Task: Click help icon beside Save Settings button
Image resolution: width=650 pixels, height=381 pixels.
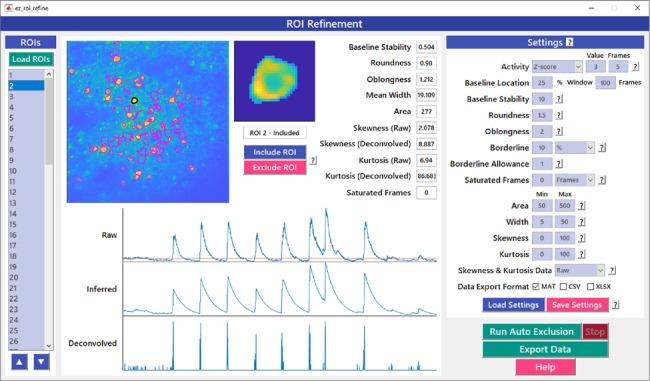Action: pos(616,305)
